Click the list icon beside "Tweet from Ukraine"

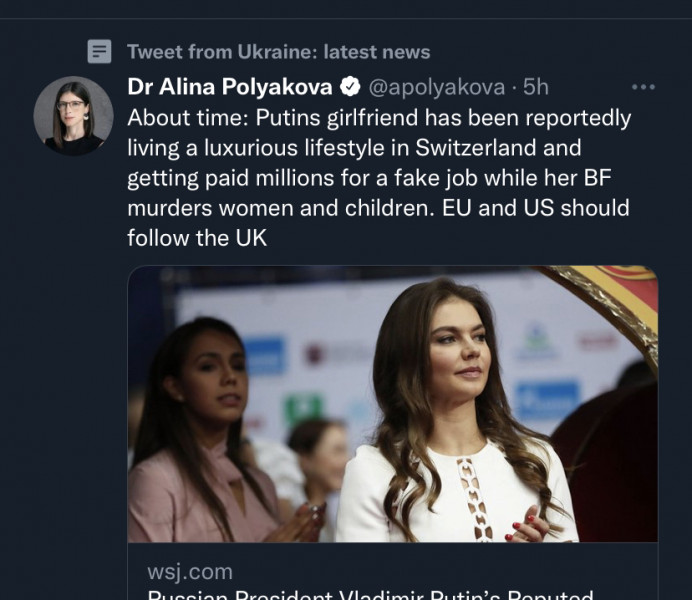pyautogui.click(x=98, y=51)
